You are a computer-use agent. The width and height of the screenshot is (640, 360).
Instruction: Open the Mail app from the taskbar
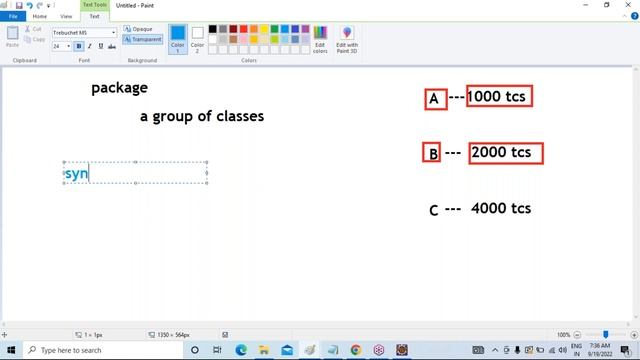(287, 350)
